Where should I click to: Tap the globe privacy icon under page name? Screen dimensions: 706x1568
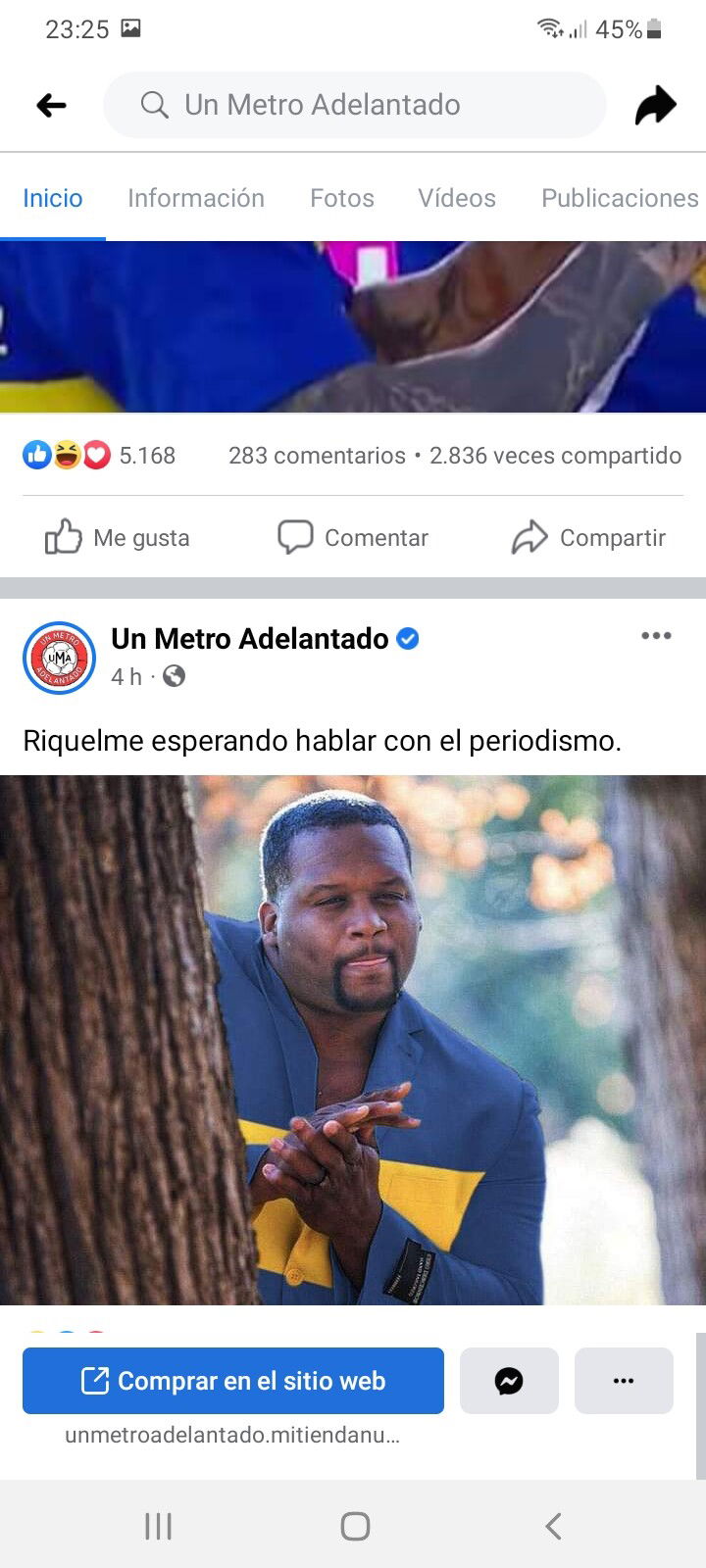[x=174, y=676]
